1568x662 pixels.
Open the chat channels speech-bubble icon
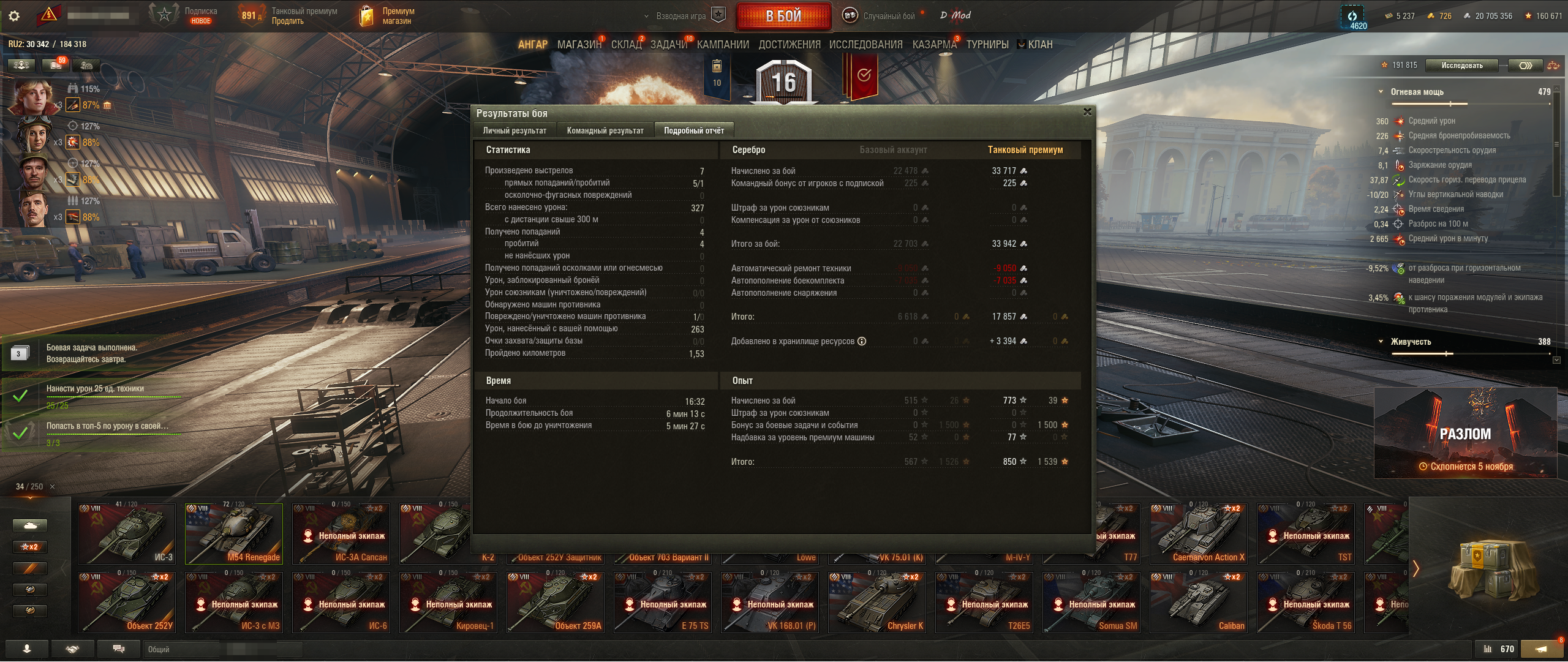119,649
